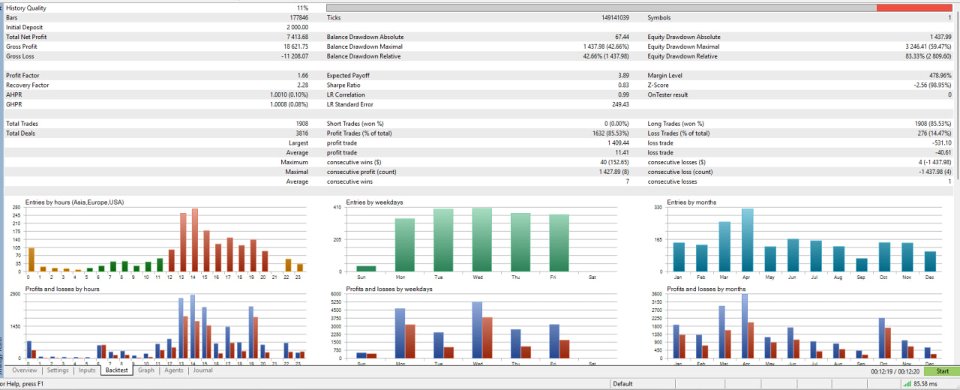Switch to the Settings tab

tap(58, 370)
